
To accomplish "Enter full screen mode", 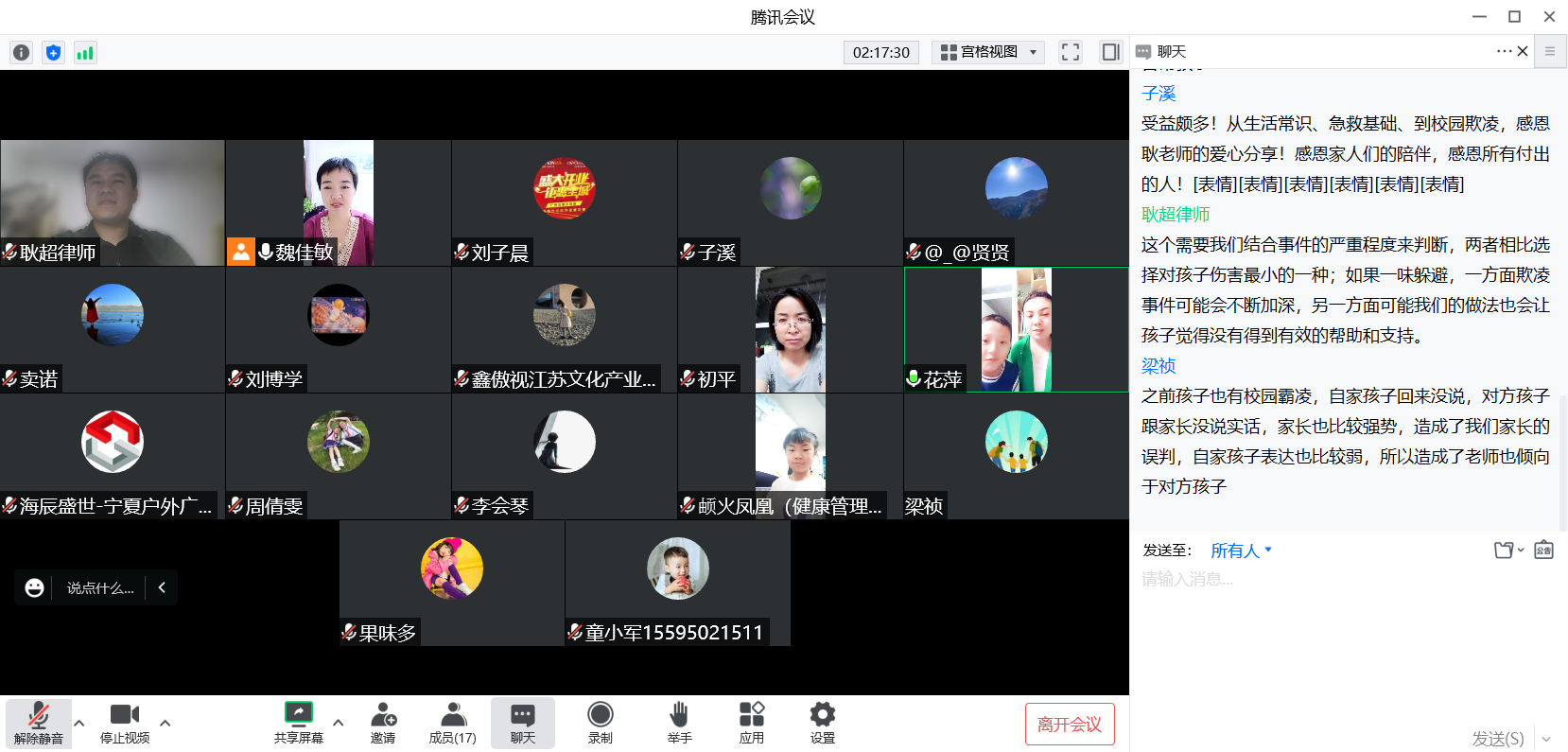I will click(1070, 52).
